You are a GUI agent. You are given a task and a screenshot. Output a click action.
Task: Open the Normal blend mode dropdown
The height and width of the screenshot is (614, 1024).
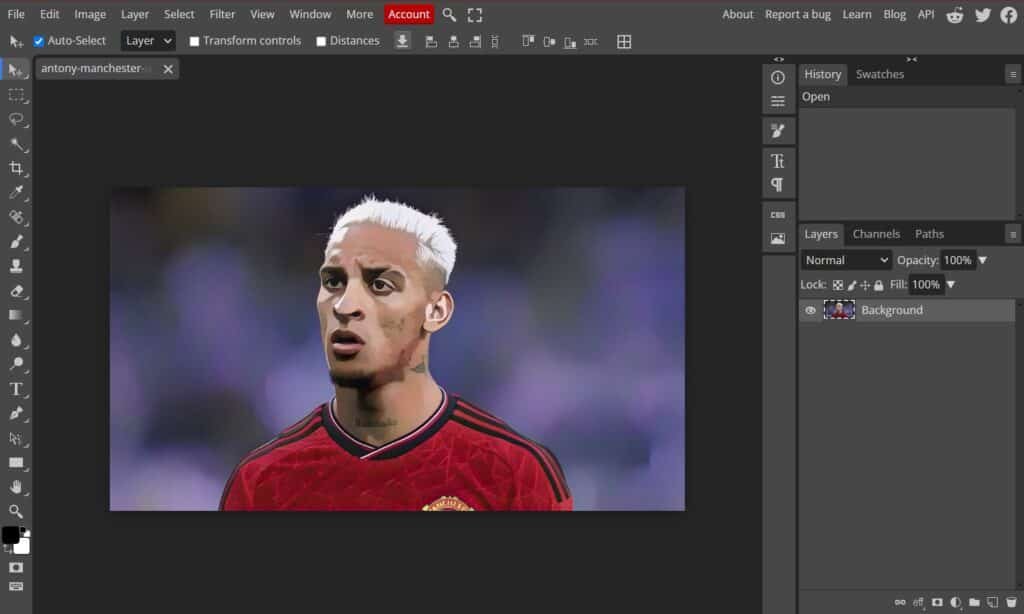[846, 260]
